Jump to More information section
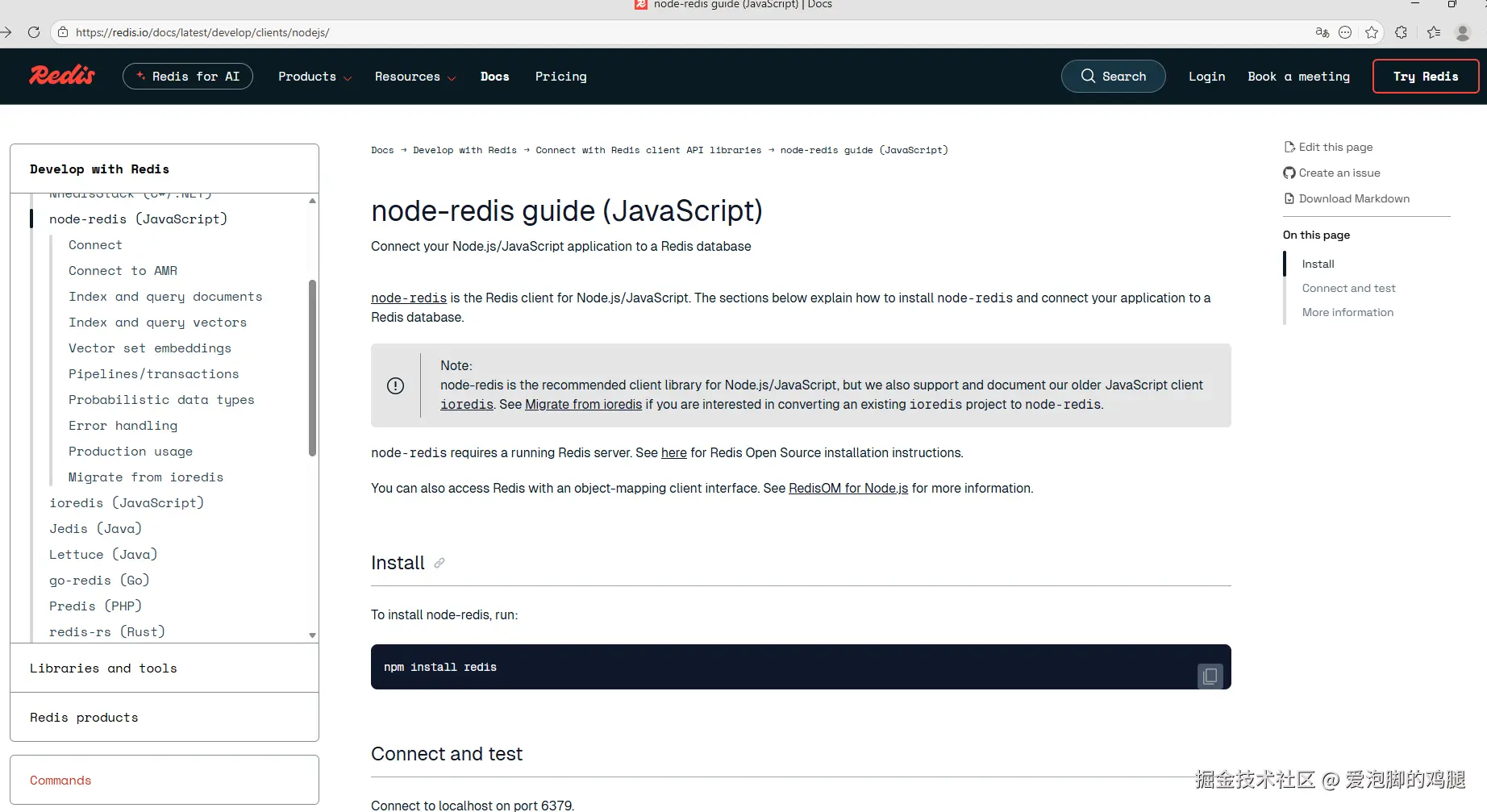Image resolution: width=1487 pixels, height=812 pixels. [x=1347, y=312]
